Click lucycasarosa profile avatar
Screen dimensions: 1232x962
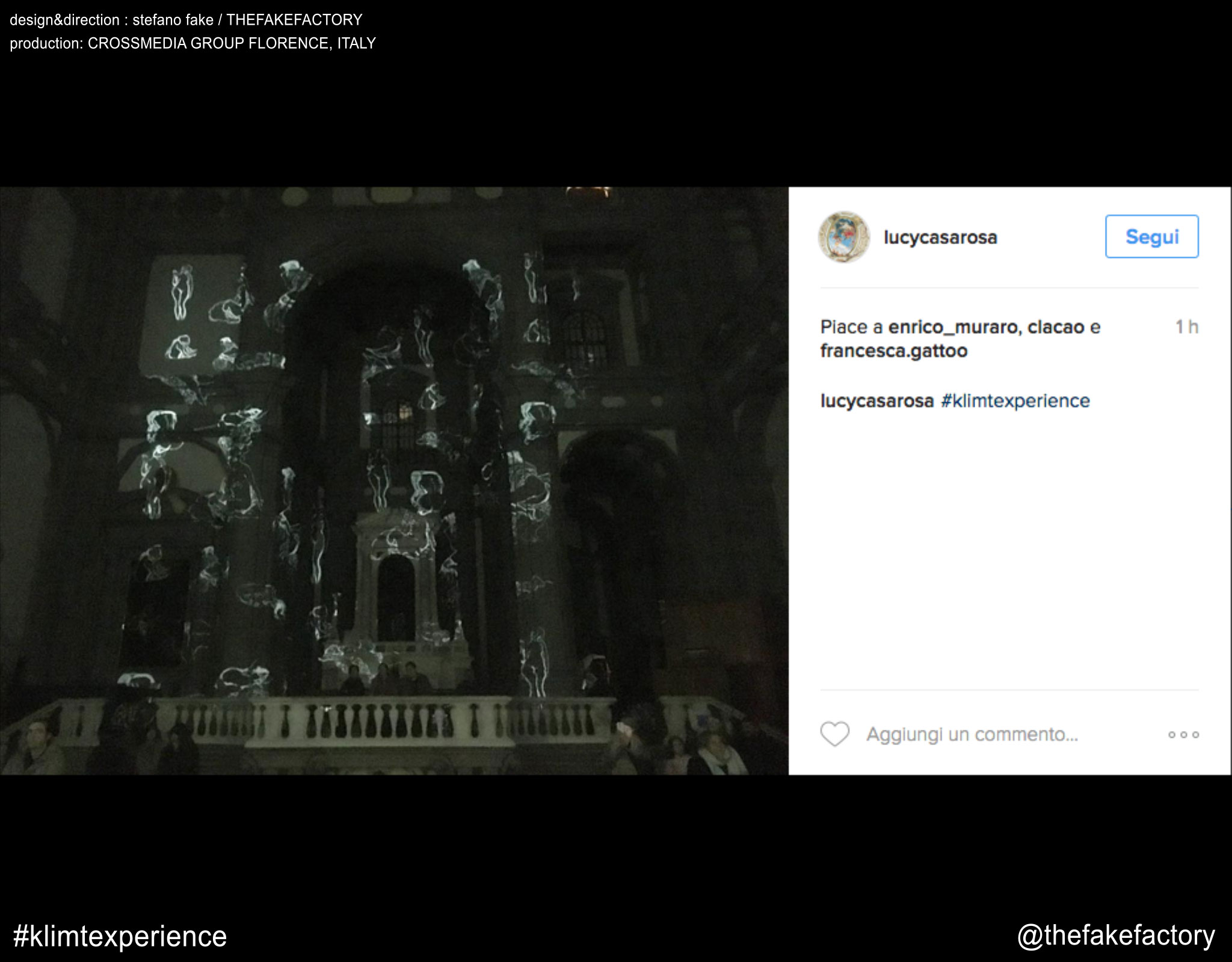pos(844,237)
